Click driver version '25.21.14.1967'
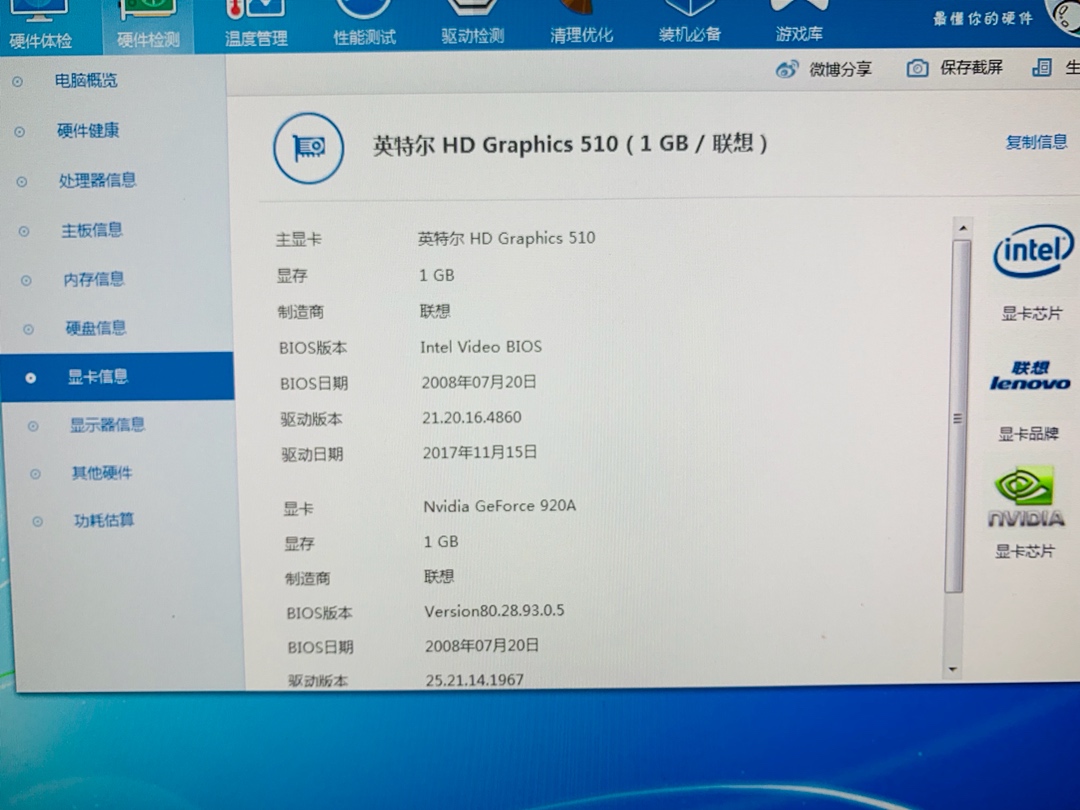 point(475,680)
